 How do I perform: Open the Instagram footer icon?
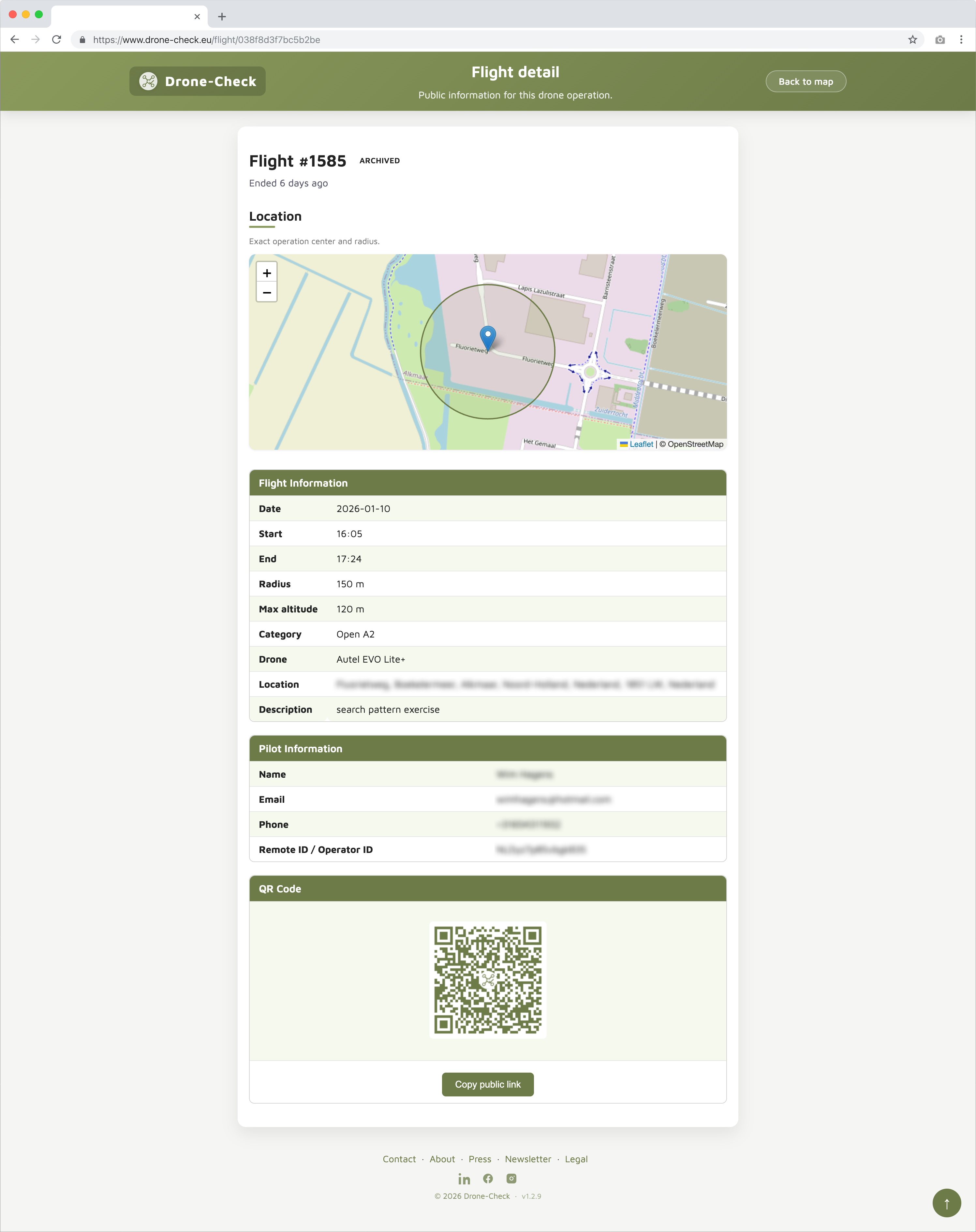click(x=511, y=1179)
